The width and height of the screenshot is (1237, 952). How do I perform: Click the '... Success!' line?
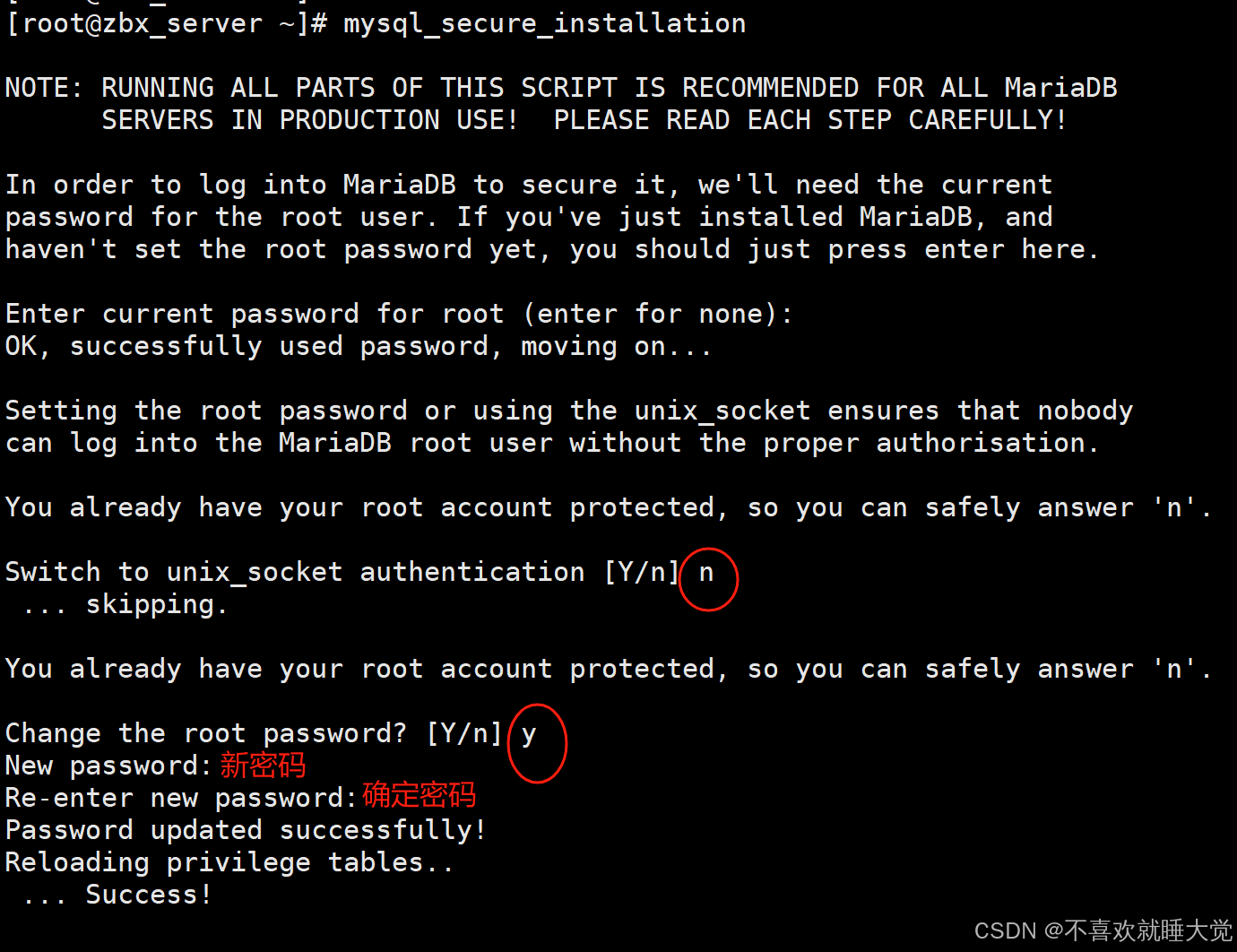117,895
